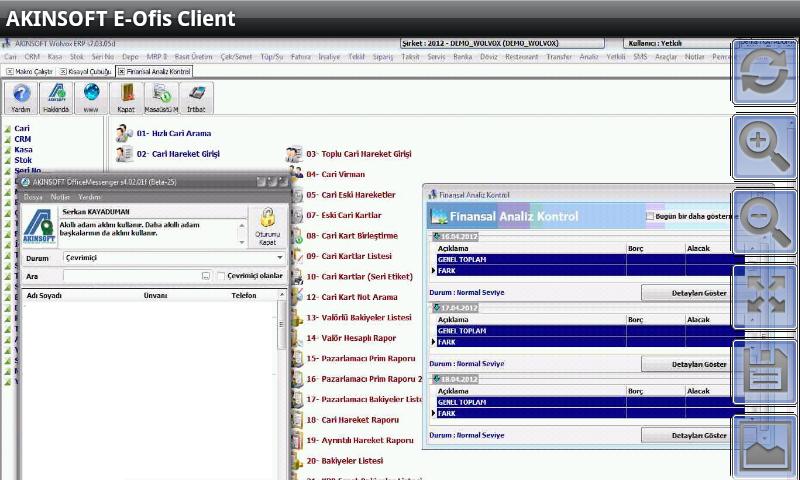This screenshot has height=480, width=800.
Task: Open the Ara field ellipsis button
Action: pyautogui.click(x=206, y=276)
